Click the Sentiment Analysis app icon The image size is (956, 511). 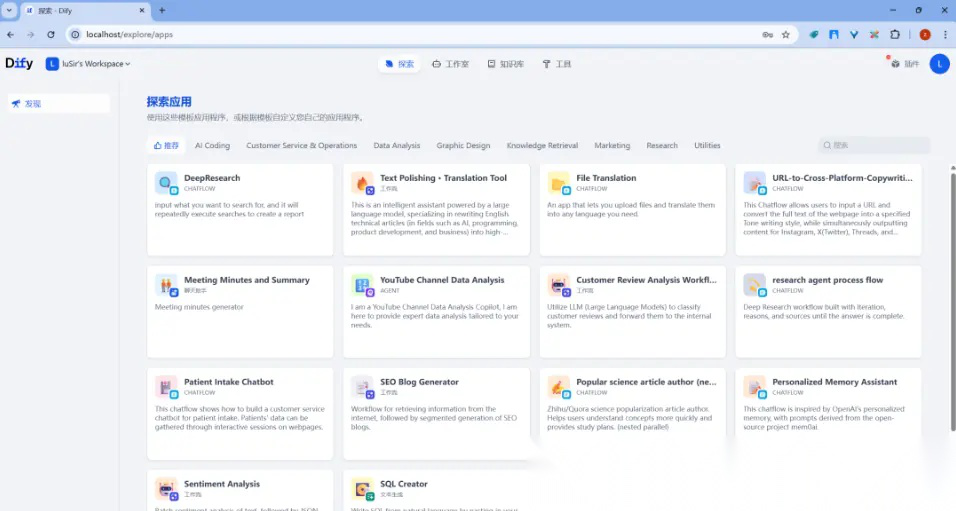(165, 488)
